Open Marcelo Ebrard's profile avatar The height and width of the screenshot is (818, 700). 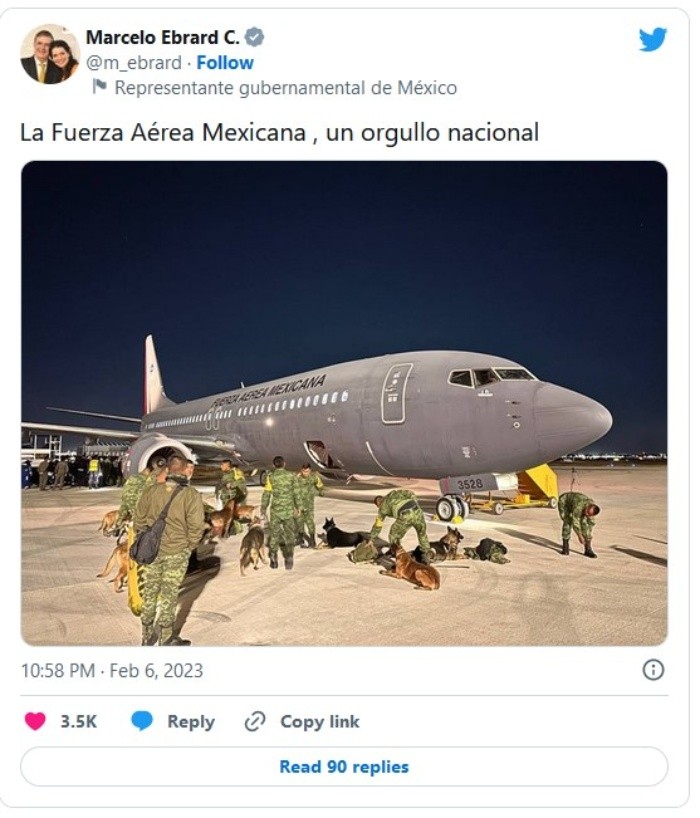click(x=49, y=53)
